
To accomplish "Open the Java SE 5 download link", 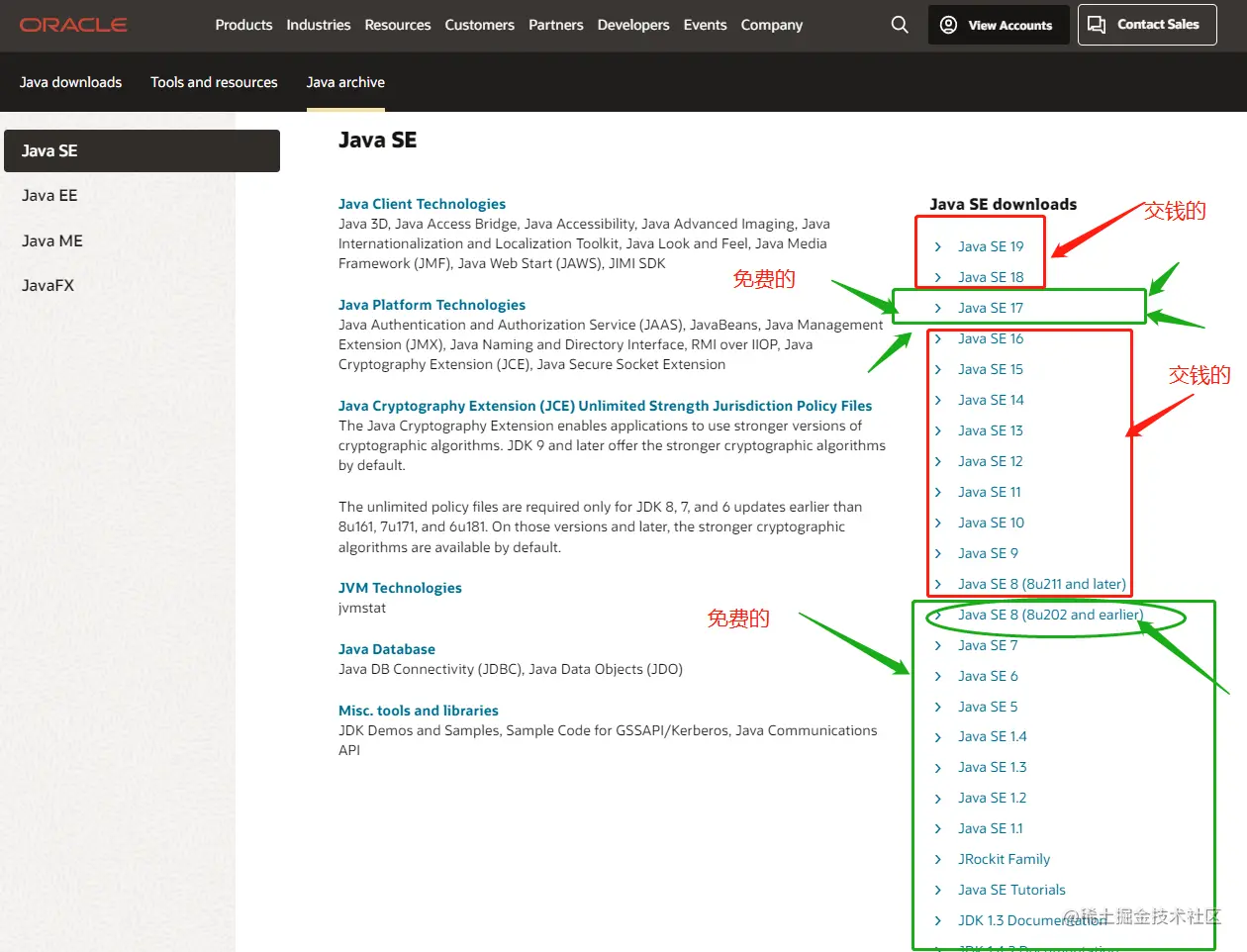I will coord(988,708).
